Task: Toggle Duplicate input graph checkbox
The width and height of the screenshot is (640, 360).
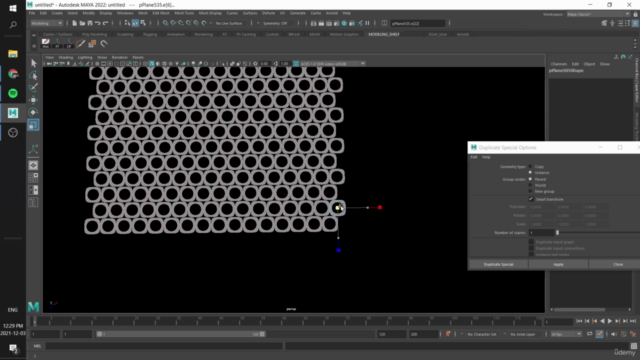Action: [531, 242]
